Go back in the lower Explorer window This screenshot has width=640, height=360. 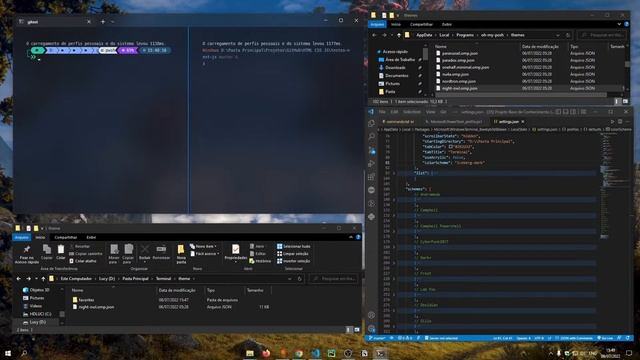(19, 279)
